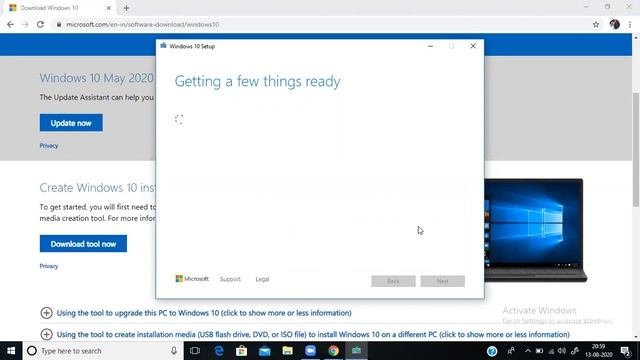The image size is (640, 360).
Task: Open Privacy link under Update now
Action: point(49,146)
